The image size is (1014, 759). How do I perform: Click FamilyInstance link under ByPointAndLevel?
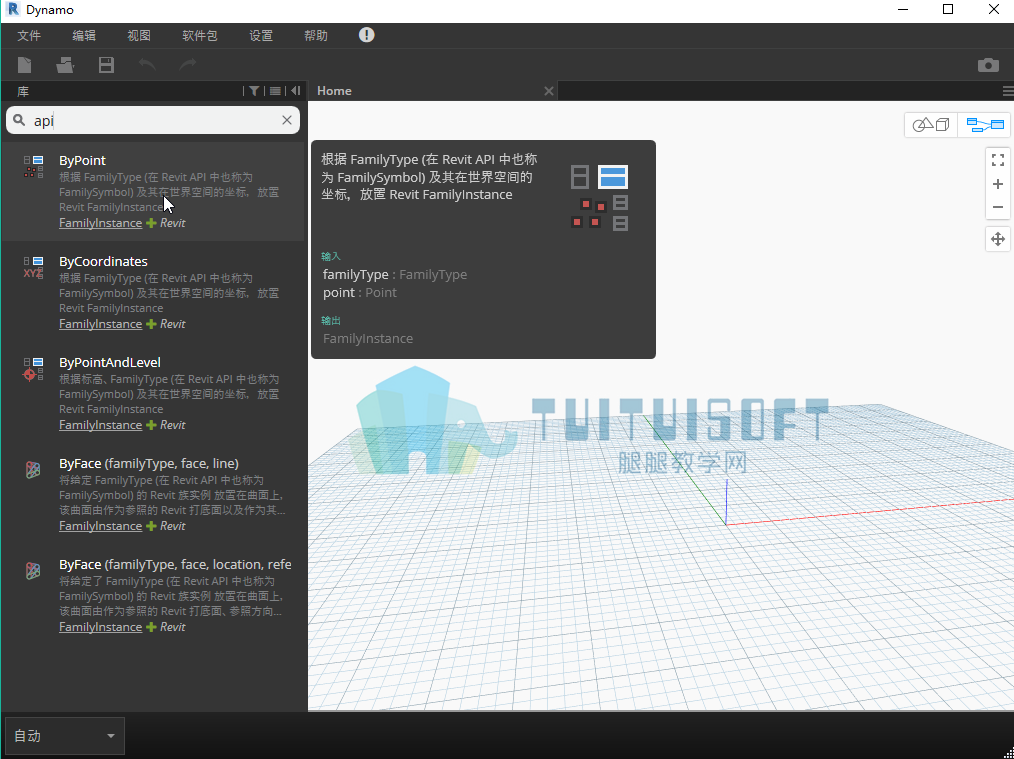click(100, 425)
